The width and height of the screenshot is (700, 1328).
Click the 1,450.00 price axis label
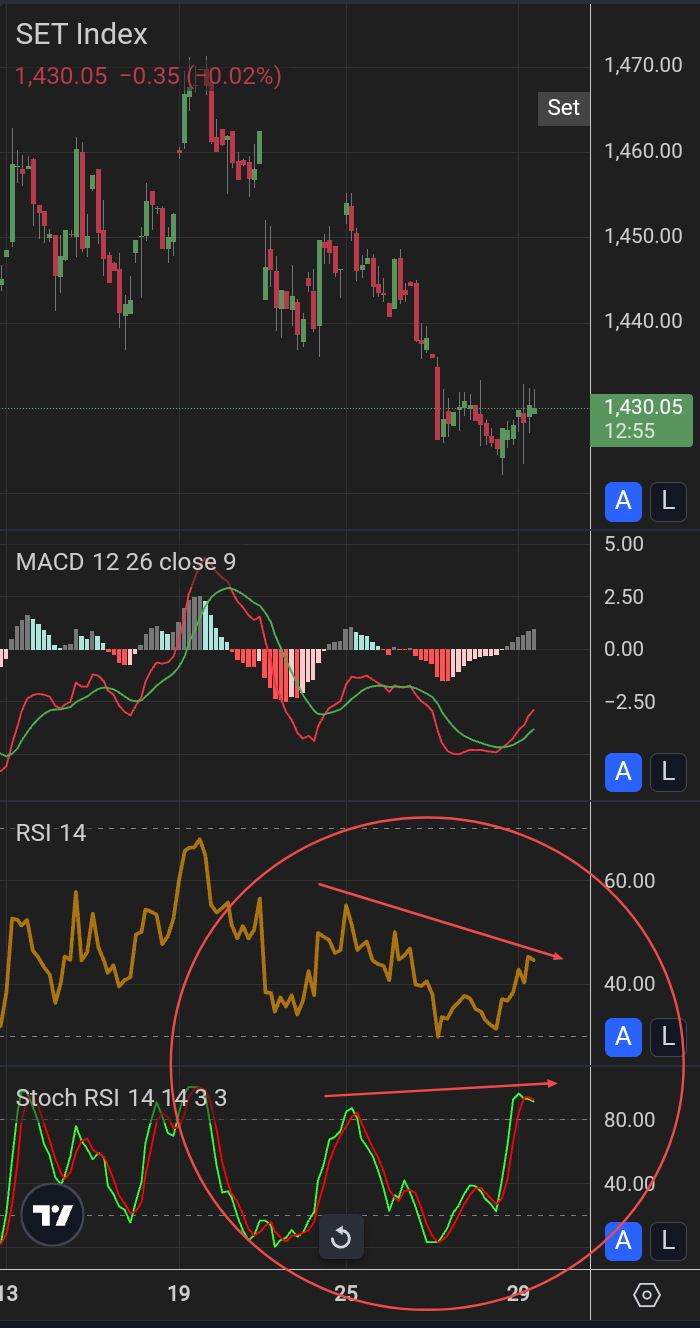(x=643, y=236)
